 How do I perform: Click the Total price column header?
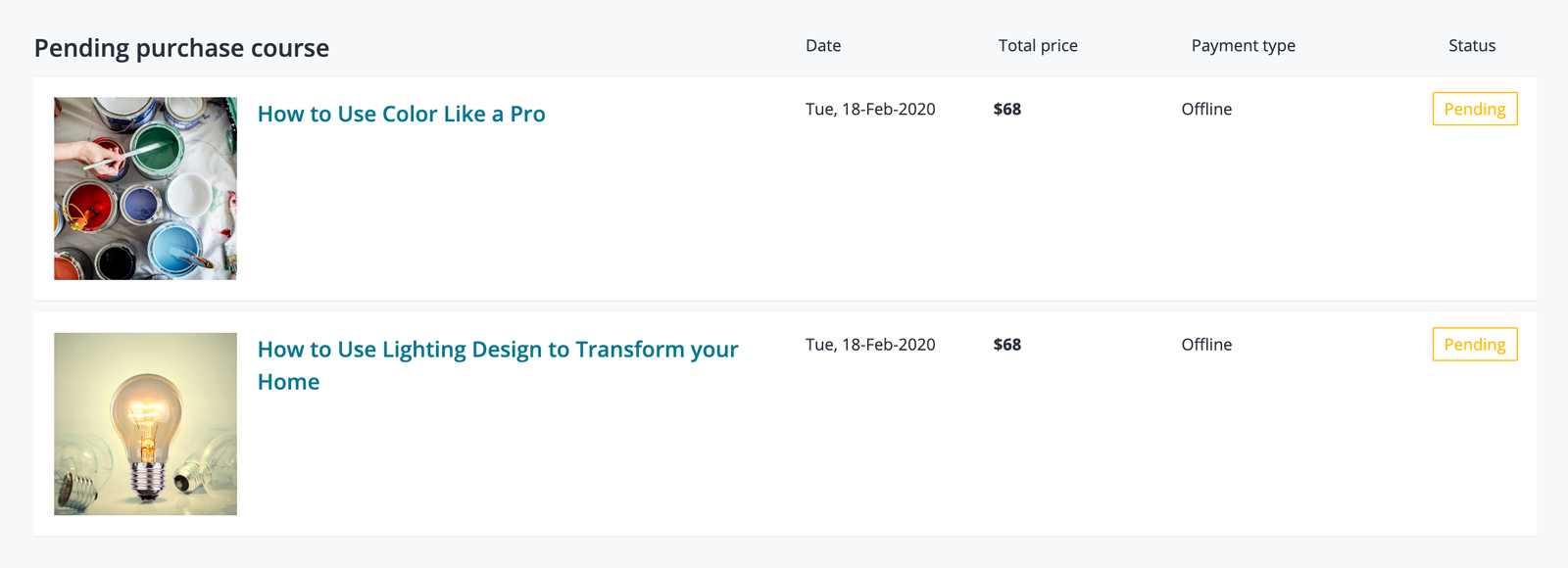click(x=1038, y=46)
